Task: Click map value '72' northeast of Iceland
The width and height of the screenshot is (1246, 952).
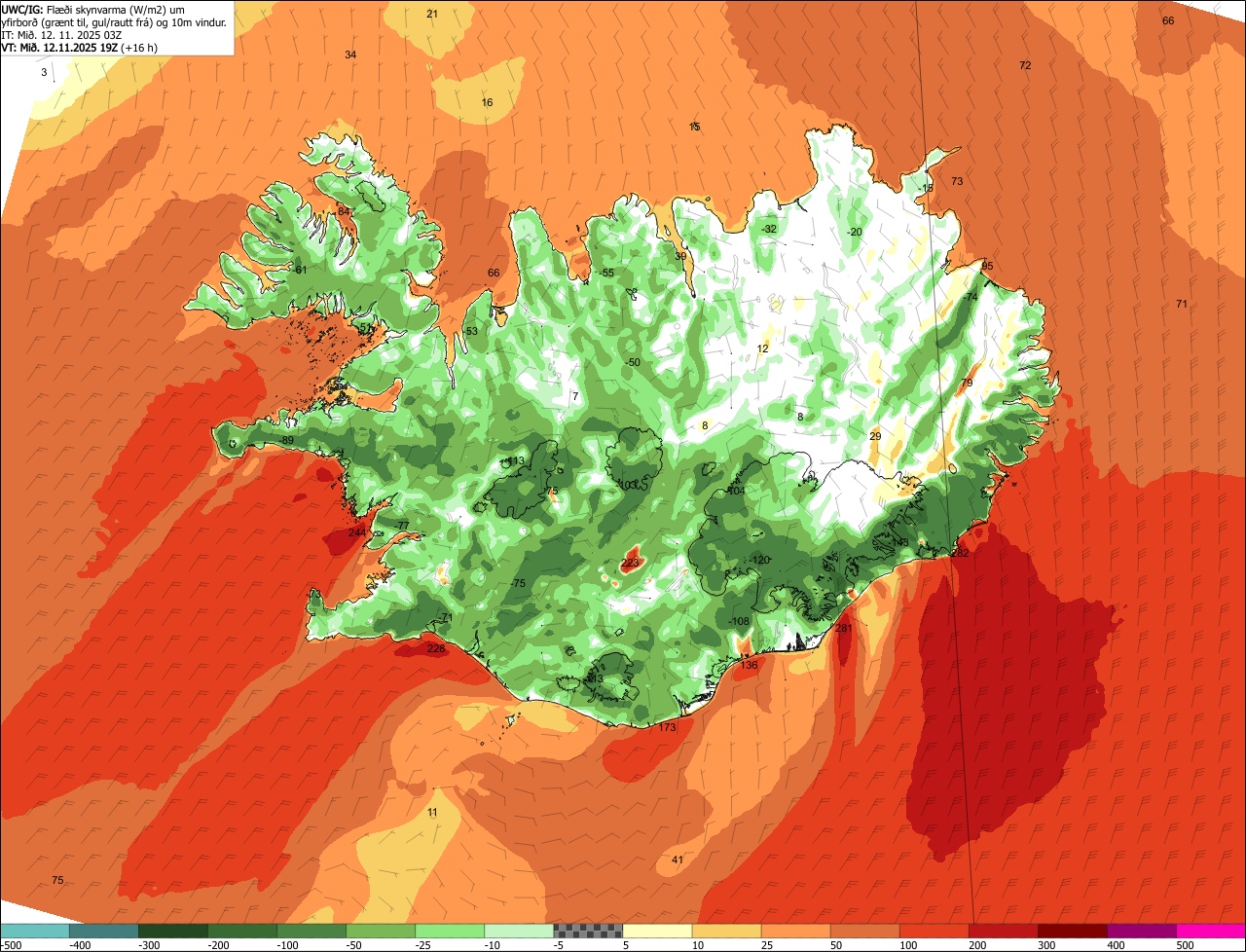Action: point(1025,65)
